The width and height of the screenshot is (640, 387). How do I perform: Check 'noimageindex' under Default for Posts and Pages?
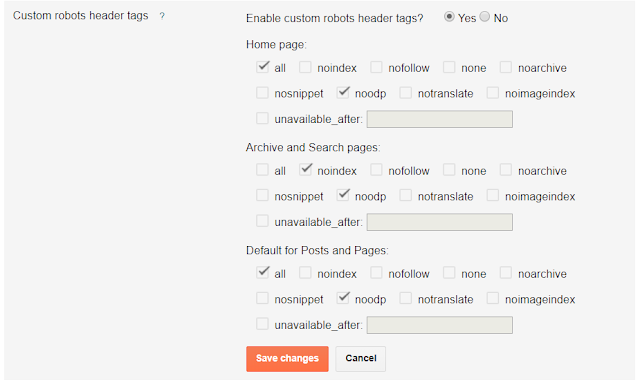click(x=493, y=298)
